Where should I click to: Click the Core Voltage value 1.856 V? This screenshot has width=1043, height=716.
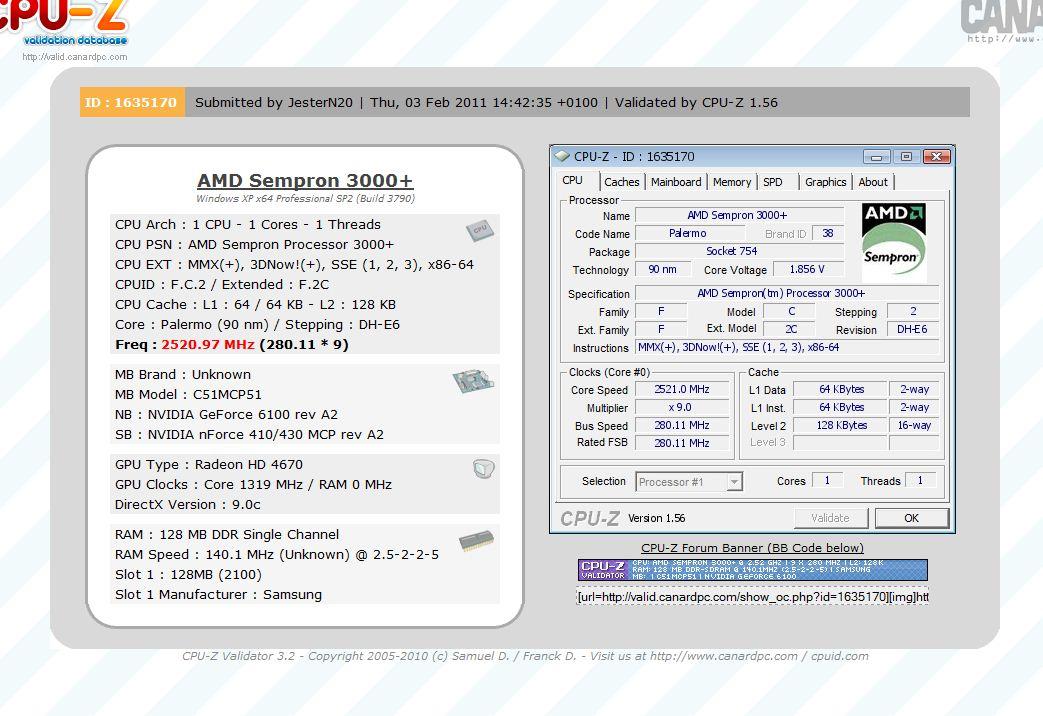pos(807,269)
